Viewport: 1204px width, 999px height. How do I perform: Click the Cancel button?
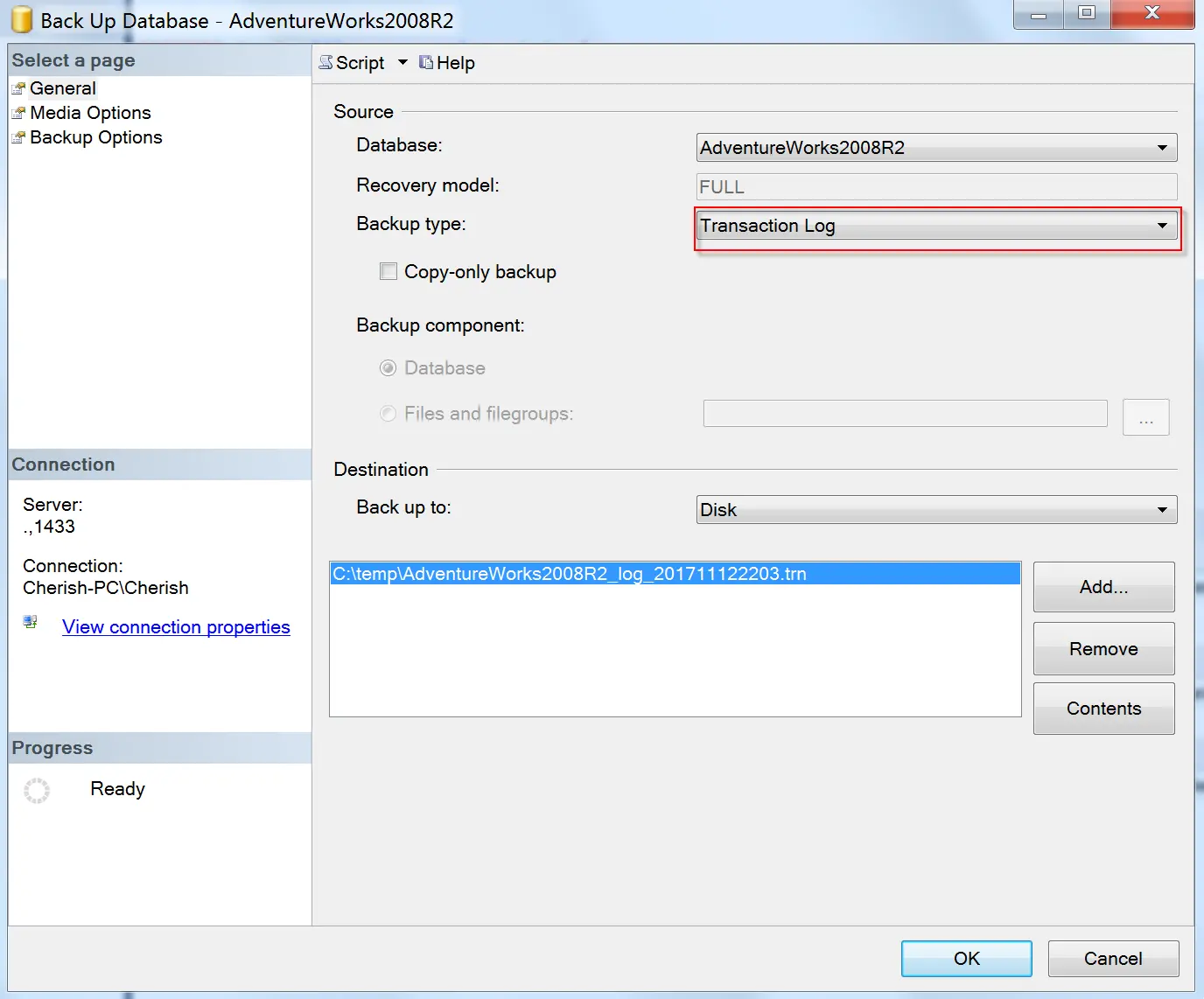tap(1113, 959)
